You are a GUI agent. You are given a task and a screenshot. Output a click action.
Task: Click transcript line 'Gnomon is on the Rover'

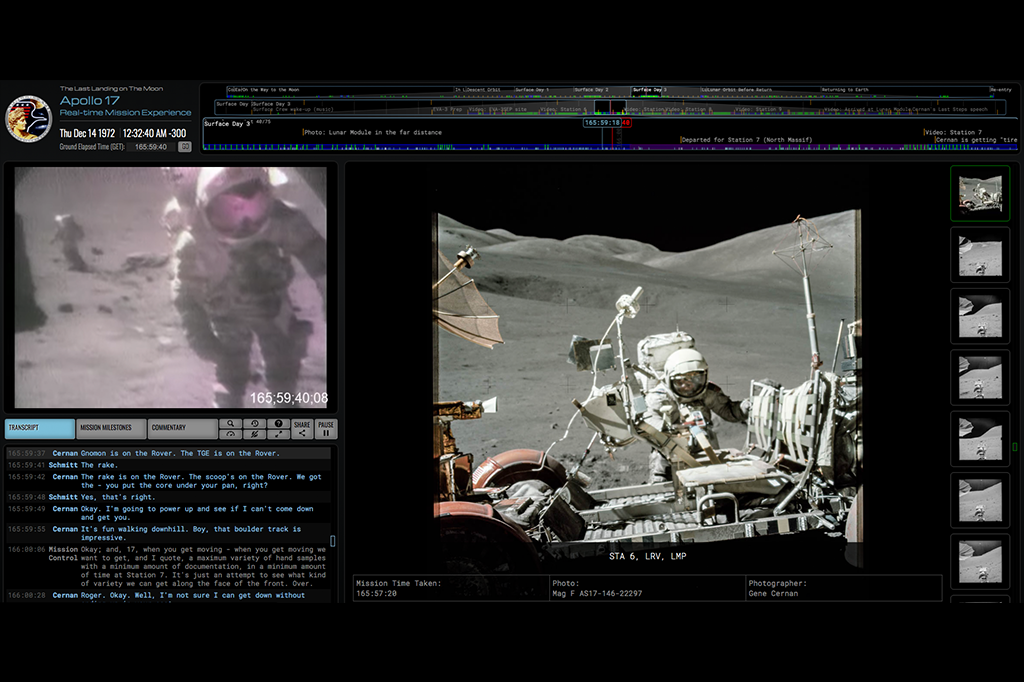(x=168, y=453)
